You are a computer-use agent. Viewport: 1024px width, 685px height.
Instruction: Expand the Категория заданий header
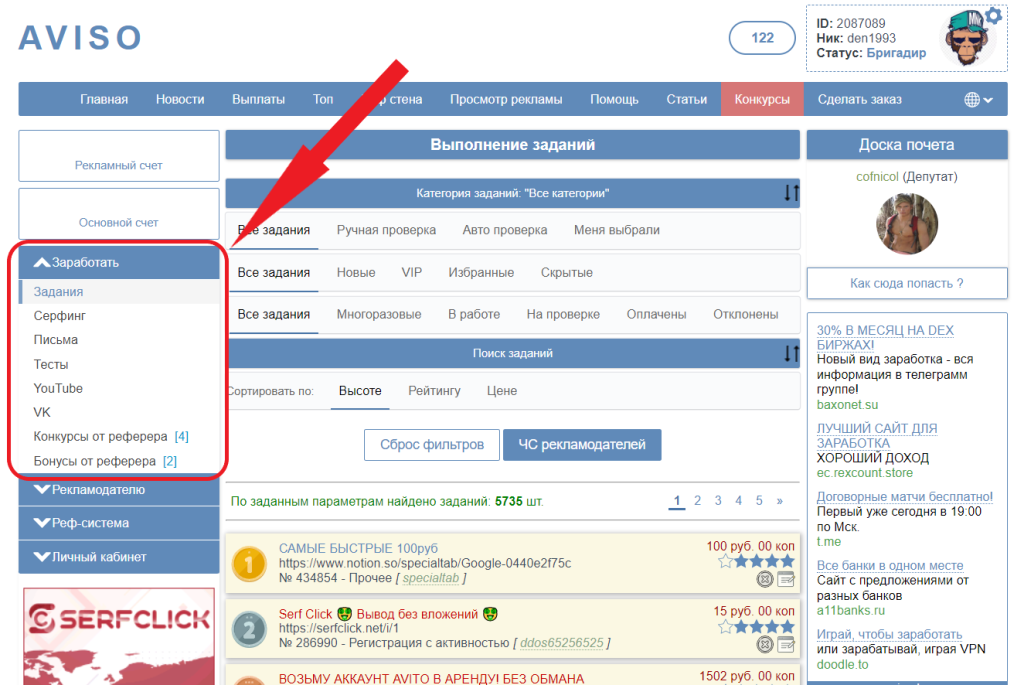click(x=513, y=193)
